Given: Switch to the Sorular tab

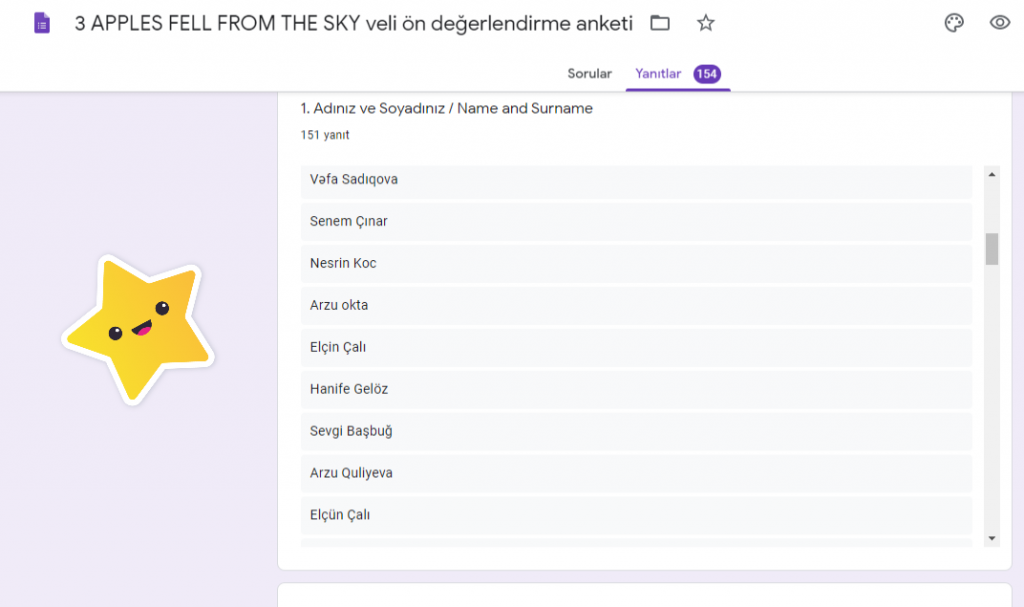Looking at the screenshot, I should click(589, 74).
